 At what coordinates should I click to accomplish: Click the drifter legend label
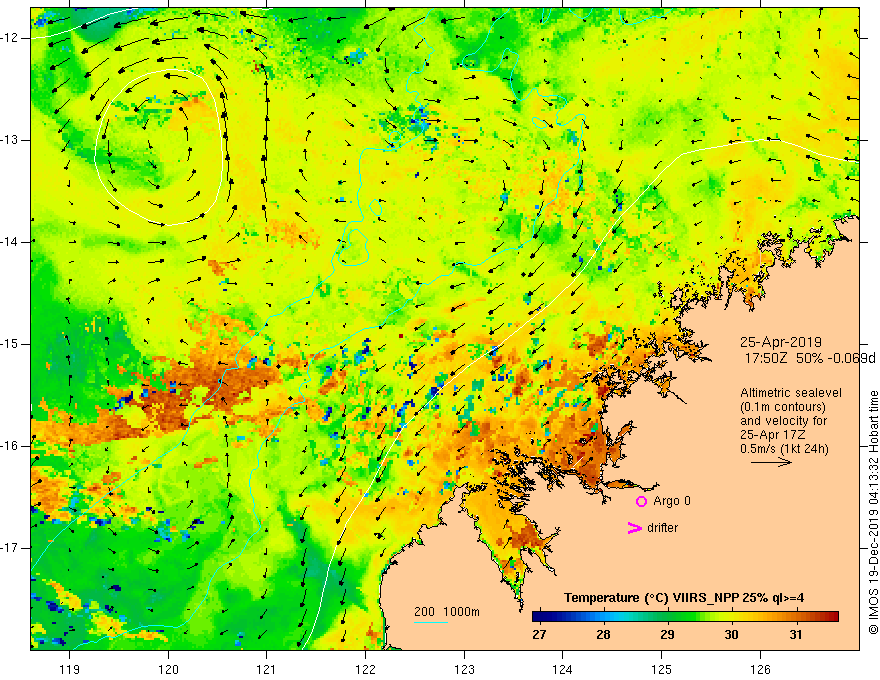[x=662, y=528]
